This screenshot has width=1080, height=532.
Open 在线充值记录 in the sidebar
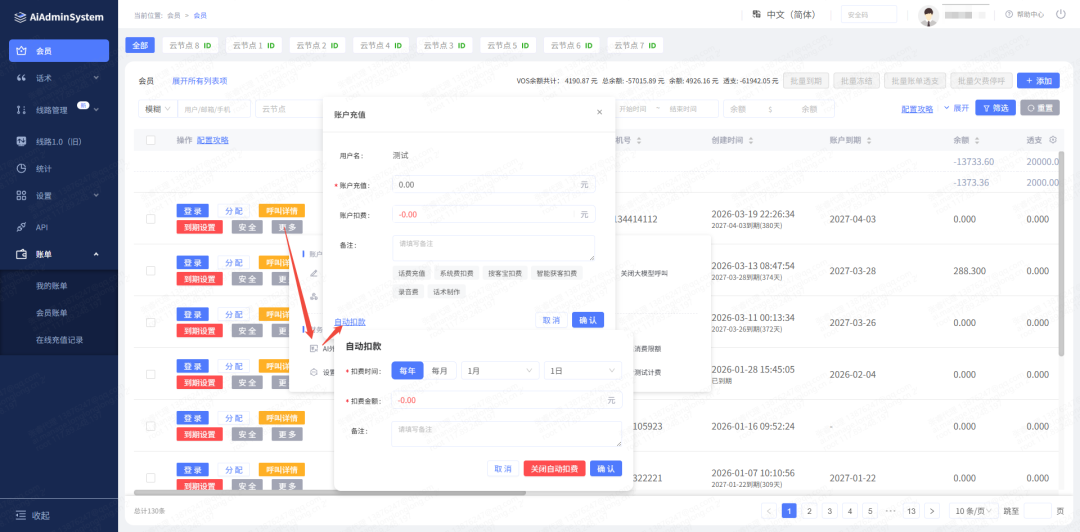tap(59, 340)
